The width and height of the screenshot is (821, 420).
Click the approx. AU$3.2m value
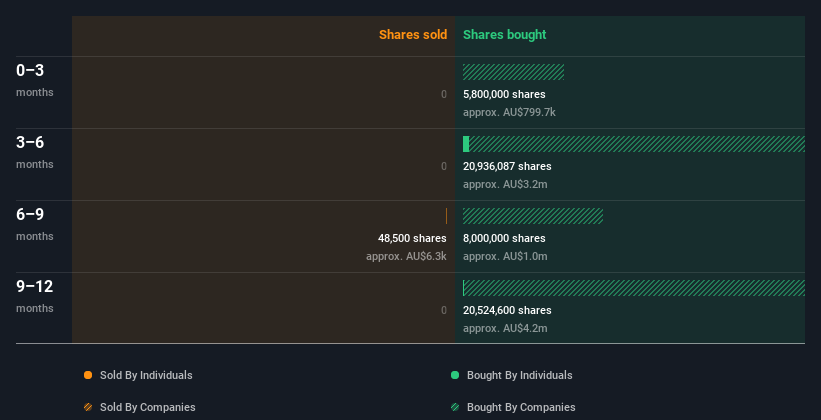(x=505, y=184)
